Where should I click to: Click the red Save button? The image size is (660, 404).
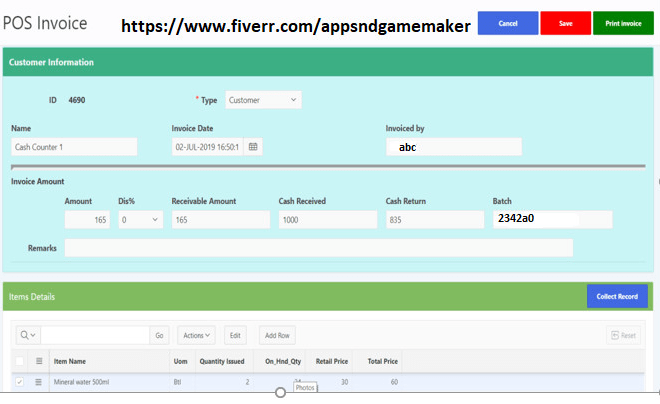pyautogui.click(x=565, y=23)
